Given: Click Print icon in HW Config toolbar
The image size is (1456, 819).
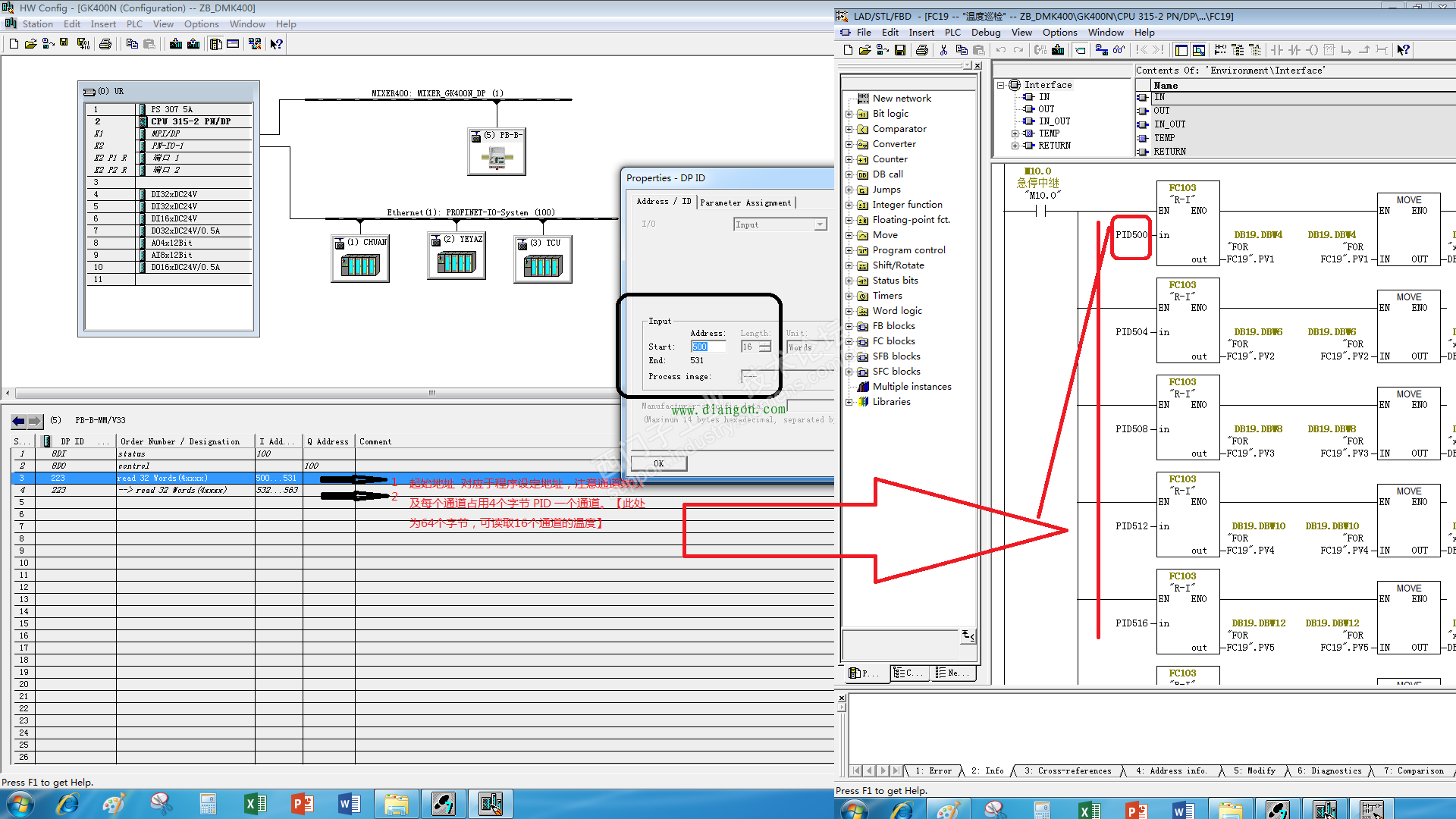Looking at the screenshot, I should coord(105,44).
